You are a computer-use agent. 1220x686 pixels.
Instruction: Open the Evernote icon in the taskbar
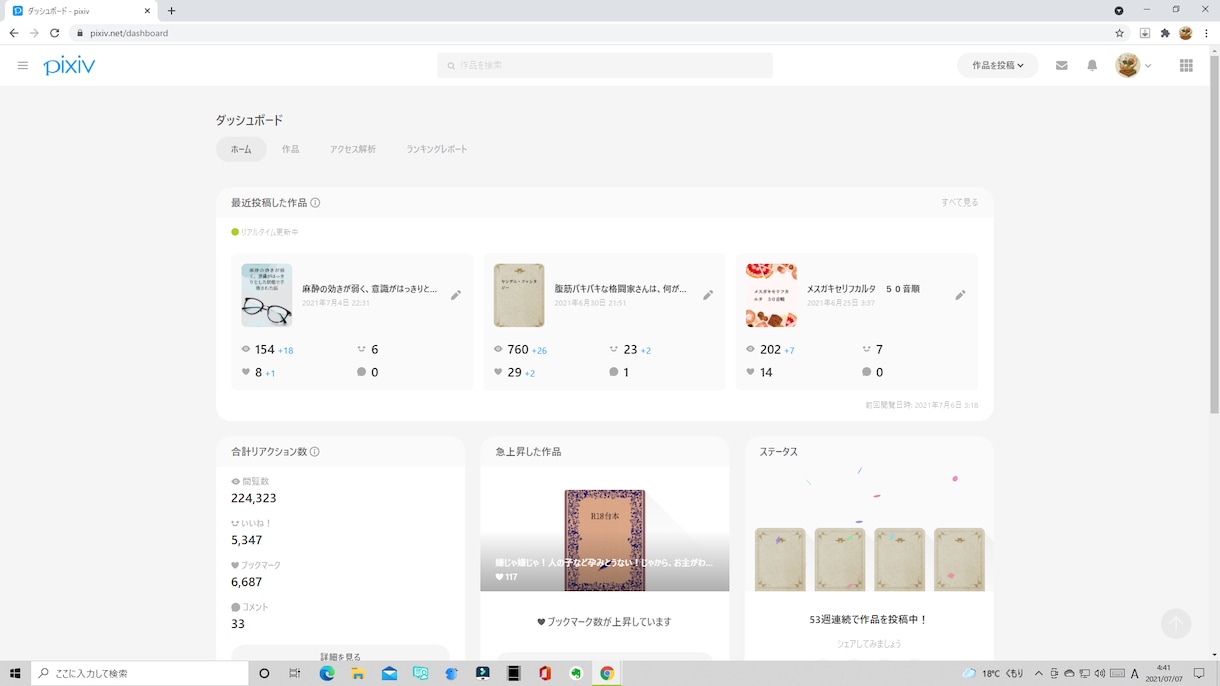pos(576,674)
